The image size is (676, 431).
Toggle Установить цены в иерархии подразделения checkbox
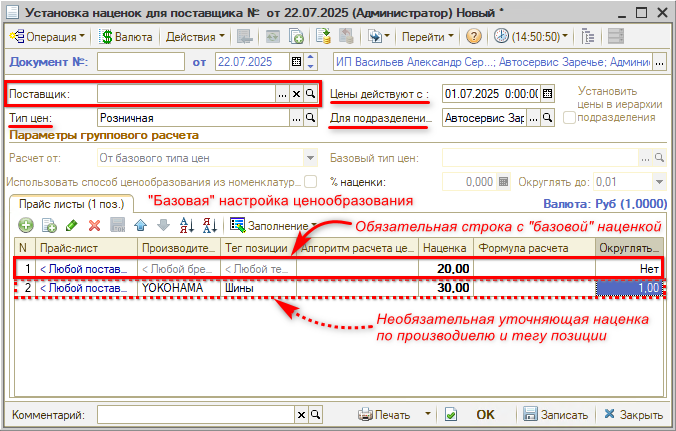(569, 118)
